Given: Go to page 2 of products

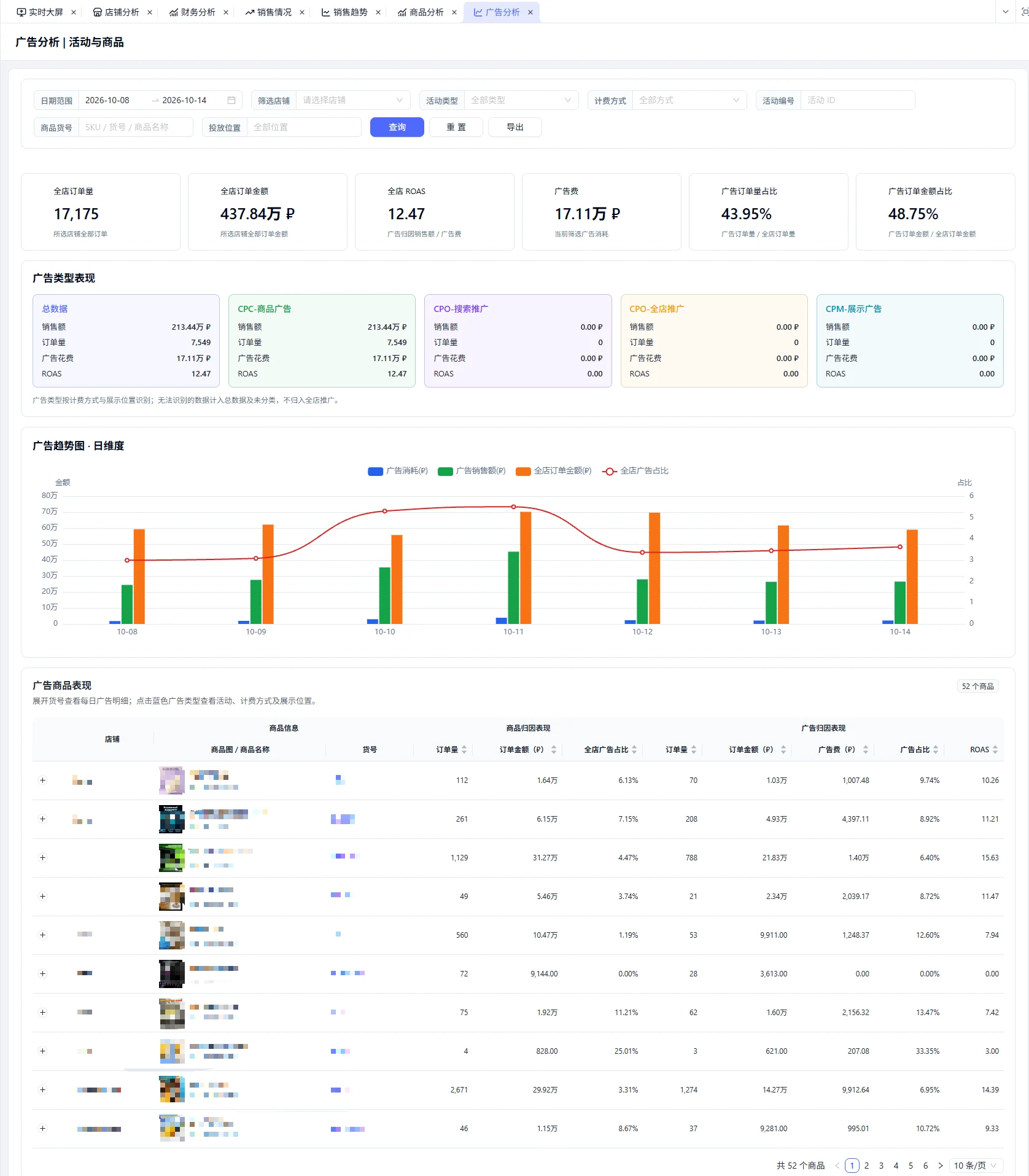Looking at the screenshot, I should 867,1166.
